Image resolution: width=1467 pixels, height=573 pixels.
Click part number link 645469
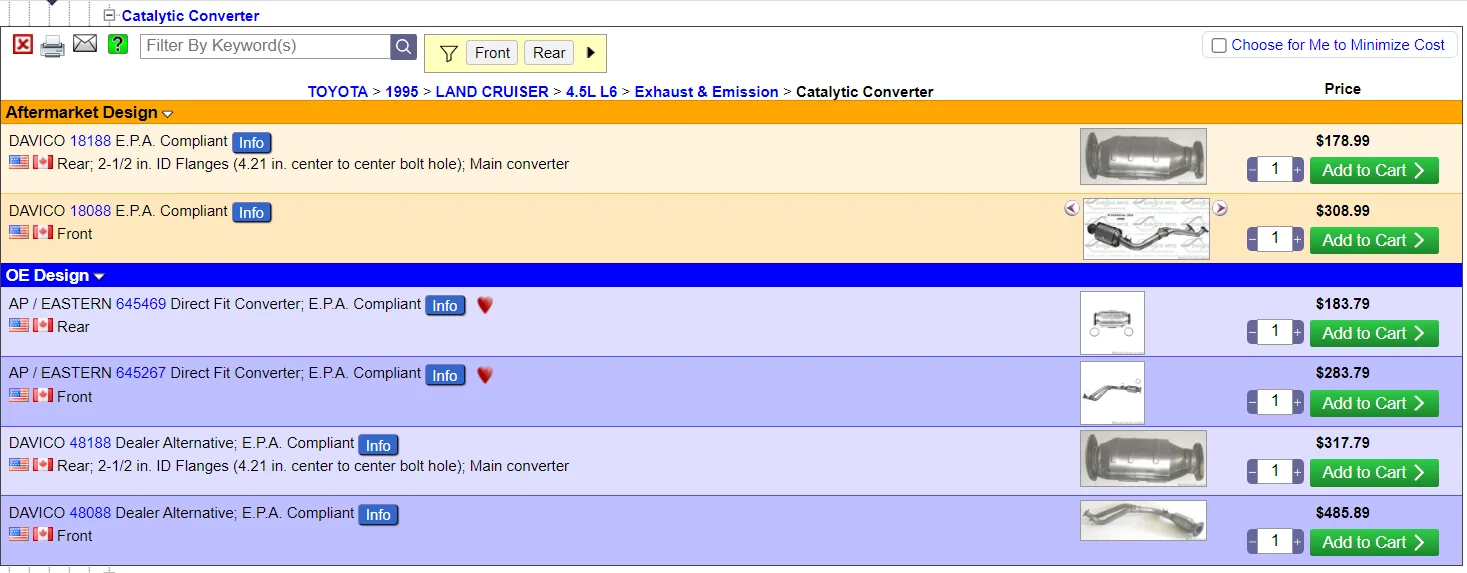[x=141, y=304]
